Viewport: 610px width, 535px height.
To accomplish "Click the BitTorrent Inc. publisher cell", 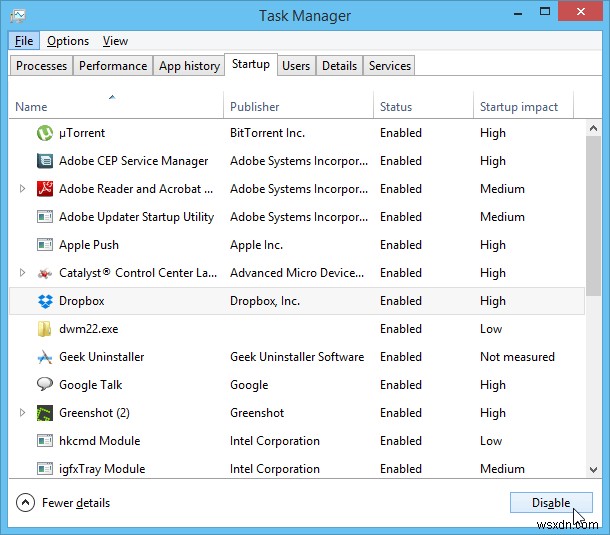I will 267,133.
